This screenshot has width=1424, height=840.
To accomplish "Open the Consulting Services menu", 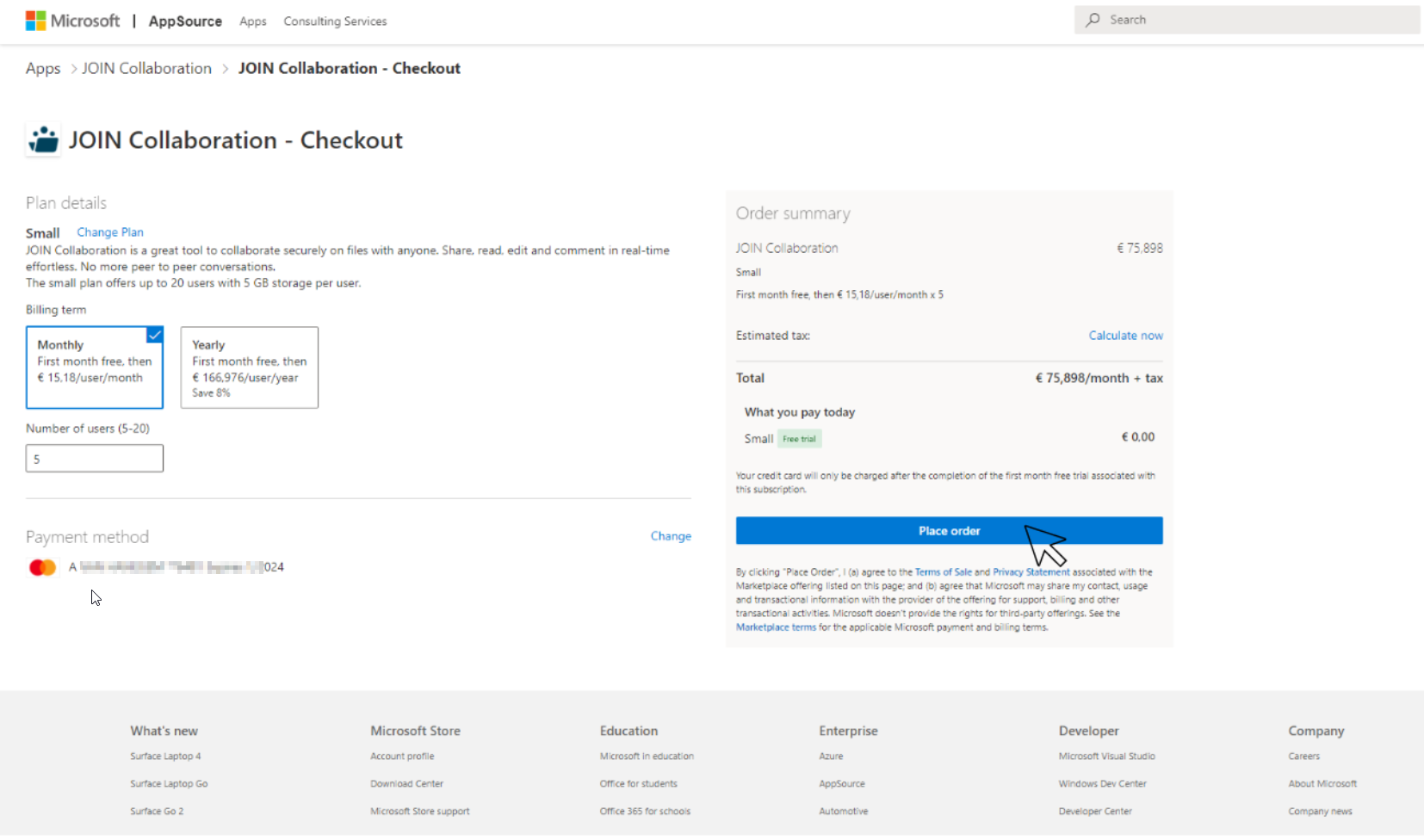I will pos(335,22).
